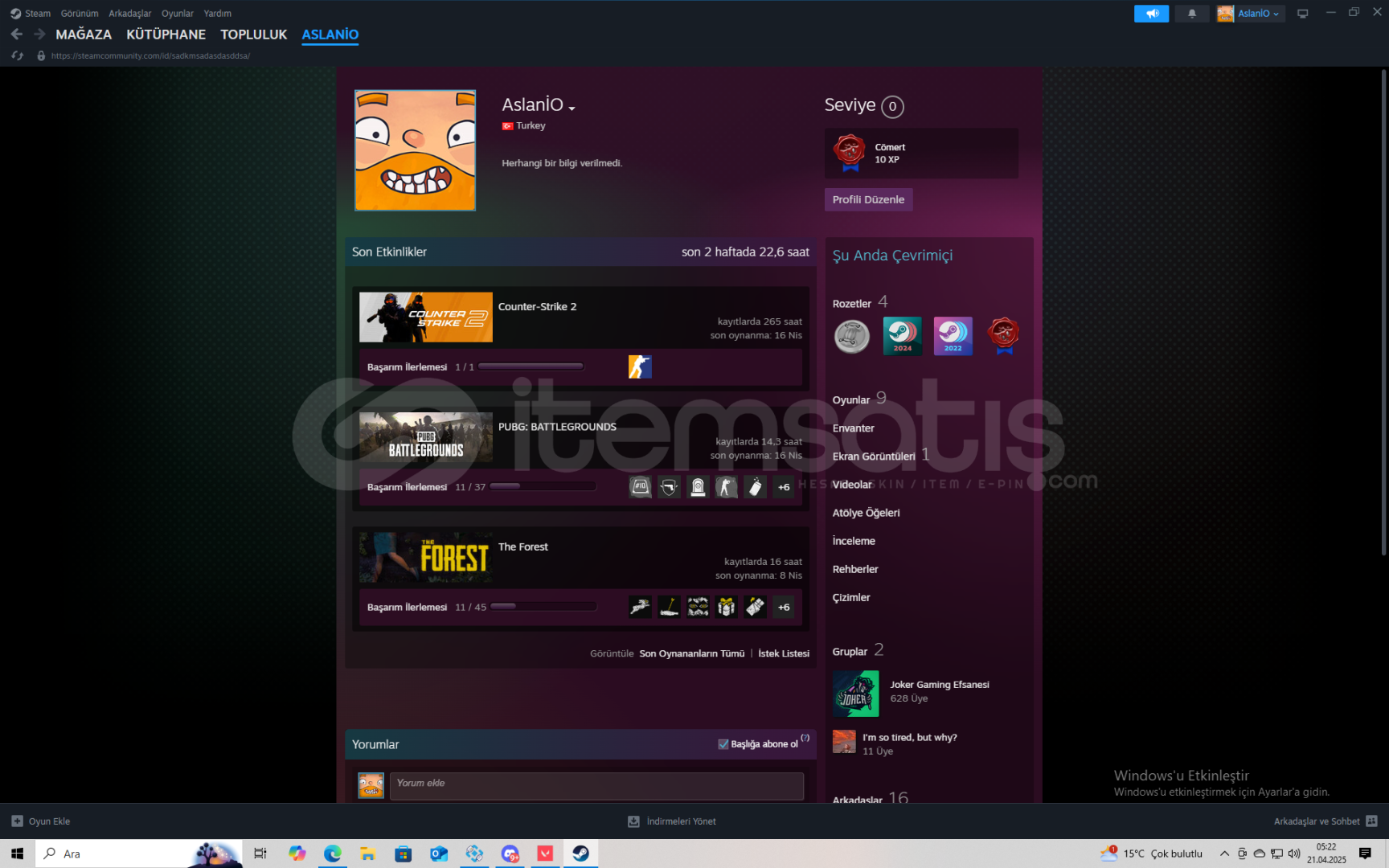Click the Oyun Ekle plus icon
Viewport: 1389px width, 868px height.
[x=17, y=821]
